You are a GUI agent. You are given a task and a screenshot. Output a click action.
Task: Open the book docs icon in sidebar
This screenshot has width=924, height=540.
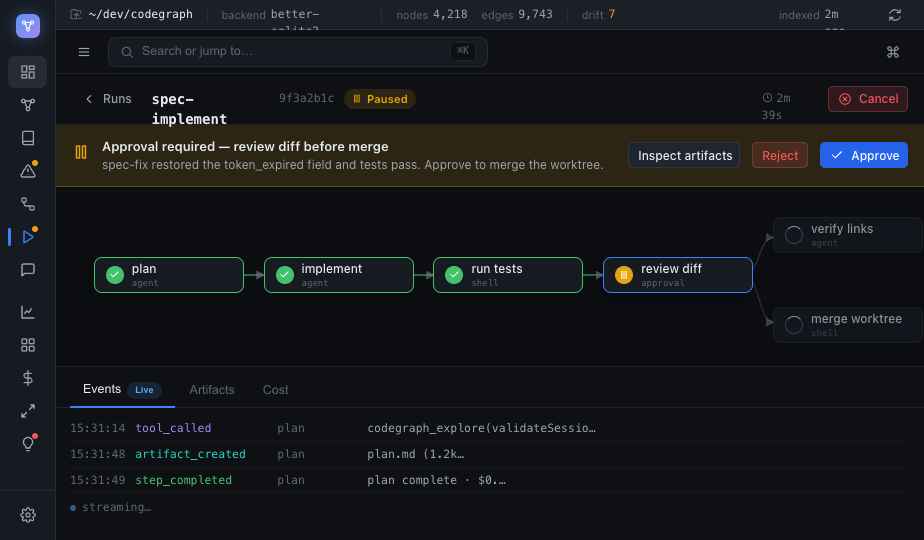[x=28, y=138]
